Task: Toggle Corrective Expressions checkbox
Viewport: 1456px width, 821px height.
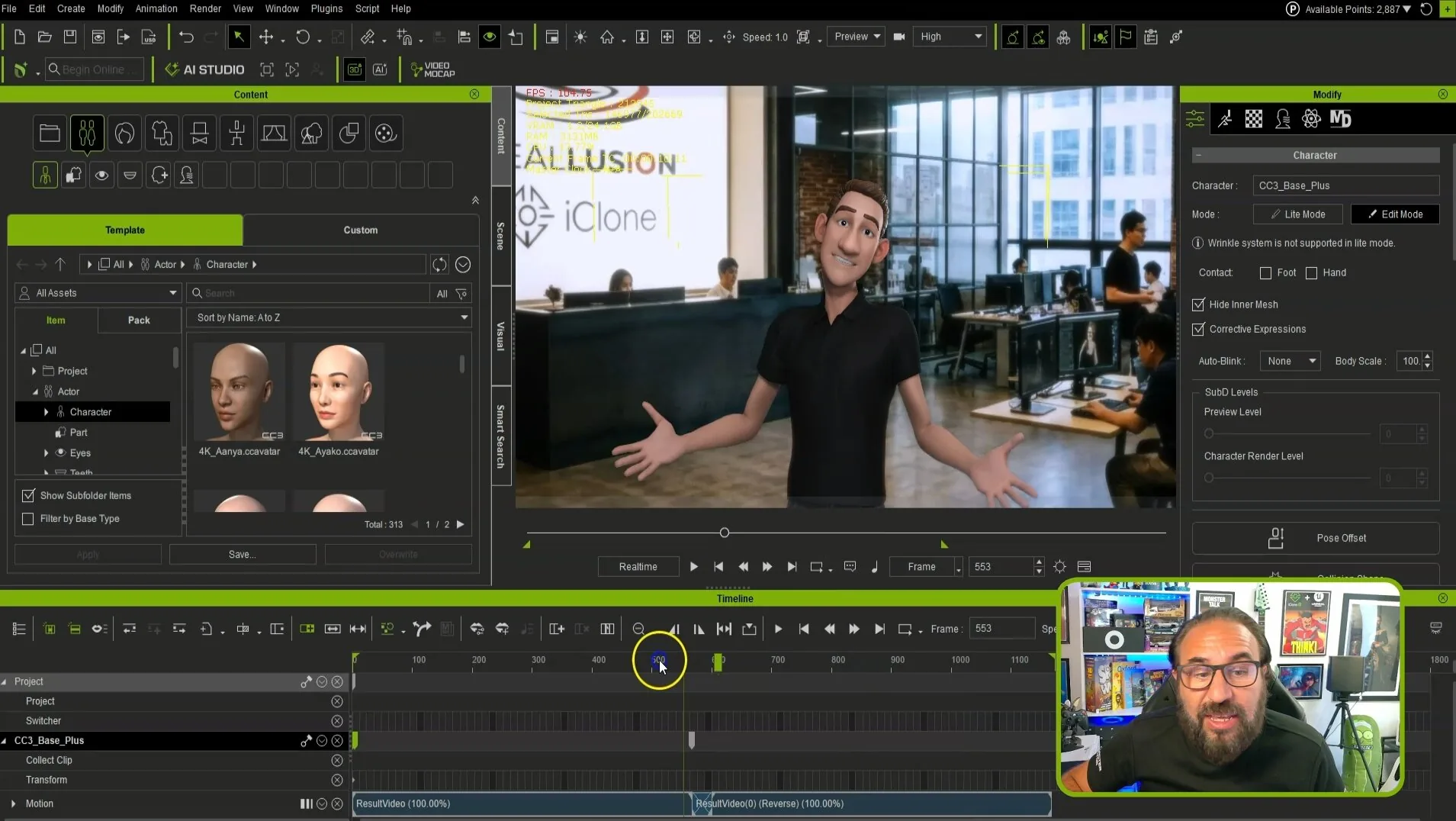Action: [x=1198, y=329]
